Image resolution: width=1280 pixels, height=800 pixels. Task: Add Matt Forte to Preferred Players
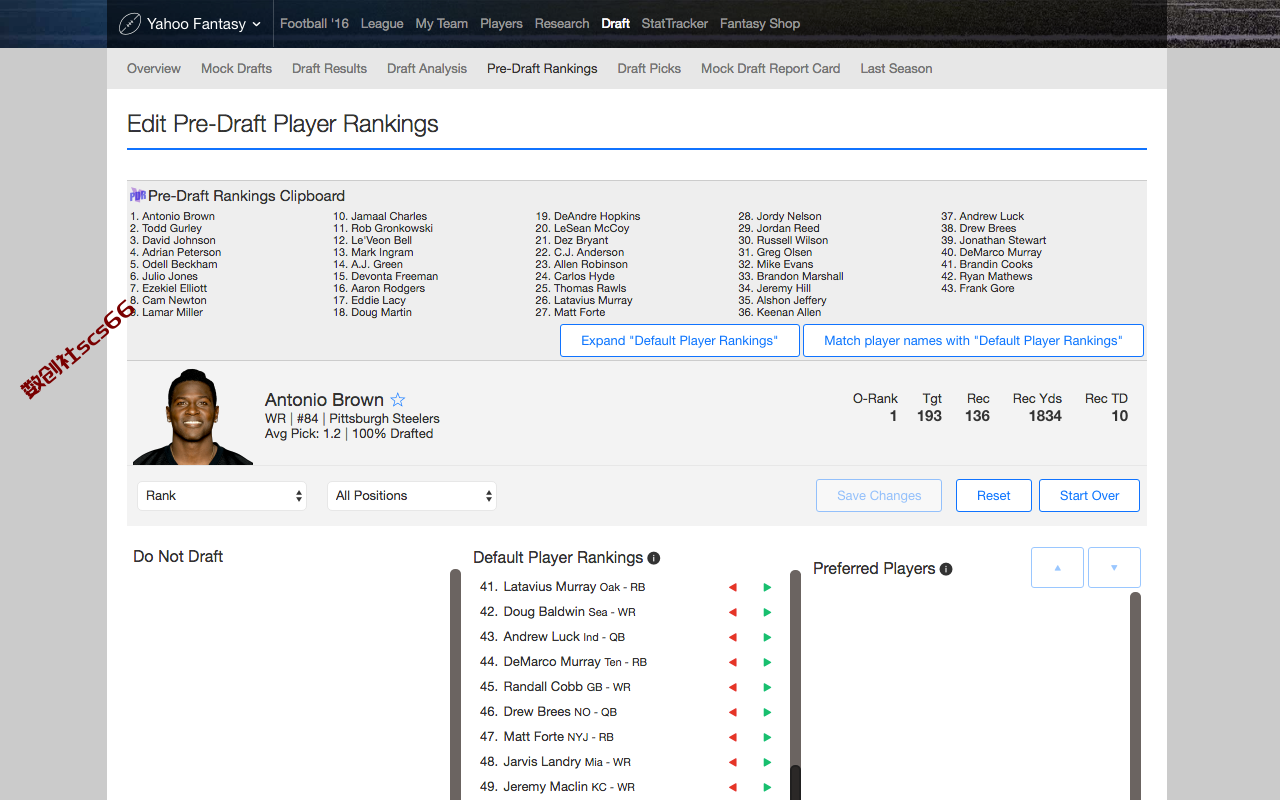click(767, 737)
